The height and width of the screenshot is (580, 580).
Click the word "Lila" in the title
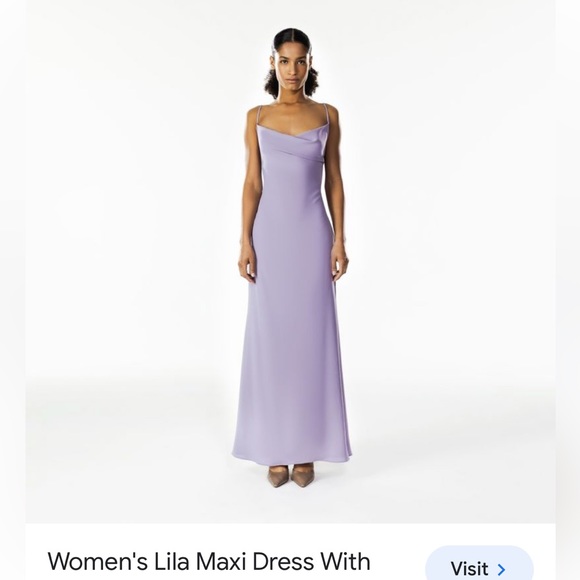171,562
